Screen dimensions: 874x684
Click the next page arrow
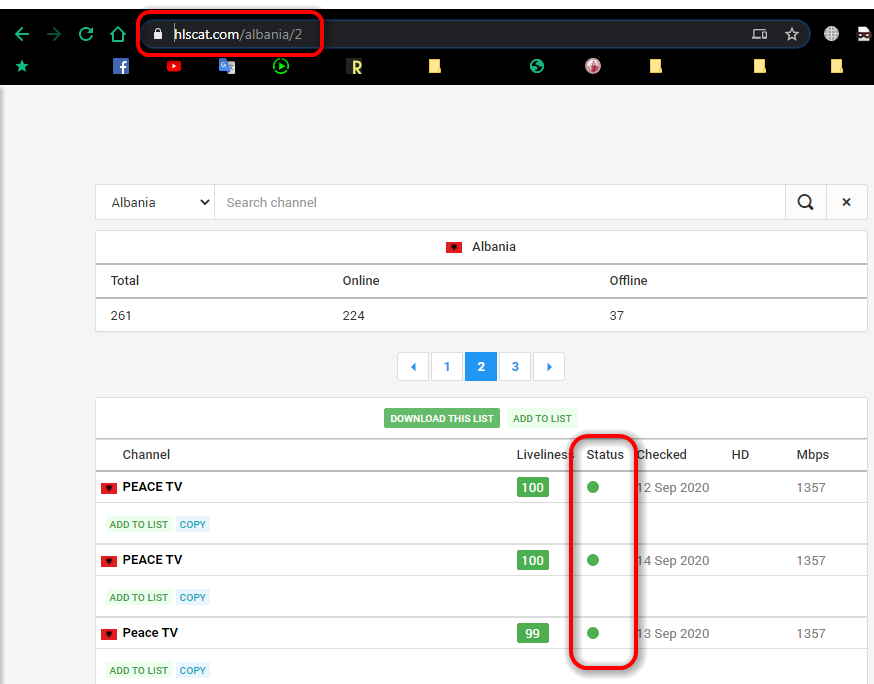[548, 366]
